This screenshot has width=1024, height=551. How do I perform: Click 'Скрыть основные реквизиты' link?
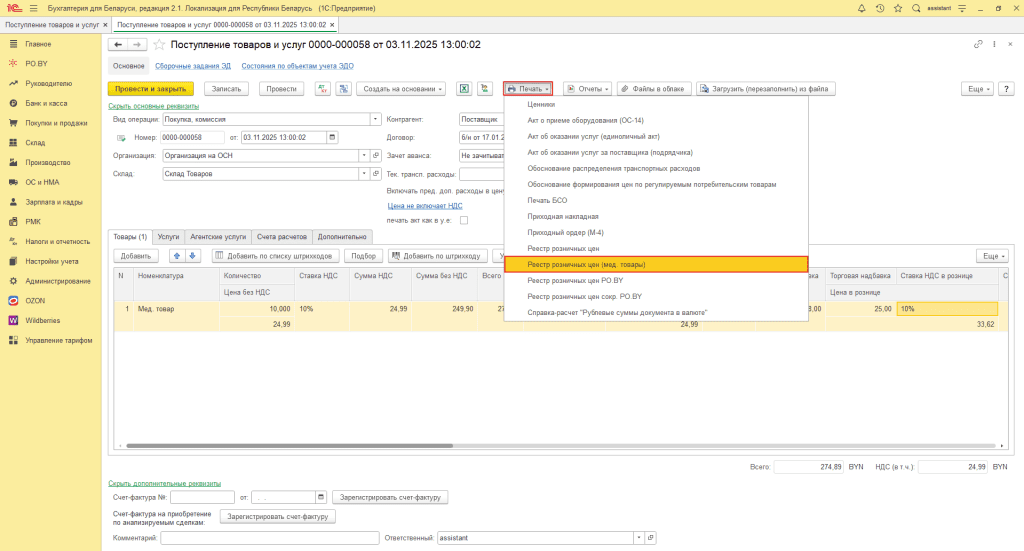[153, 106]
